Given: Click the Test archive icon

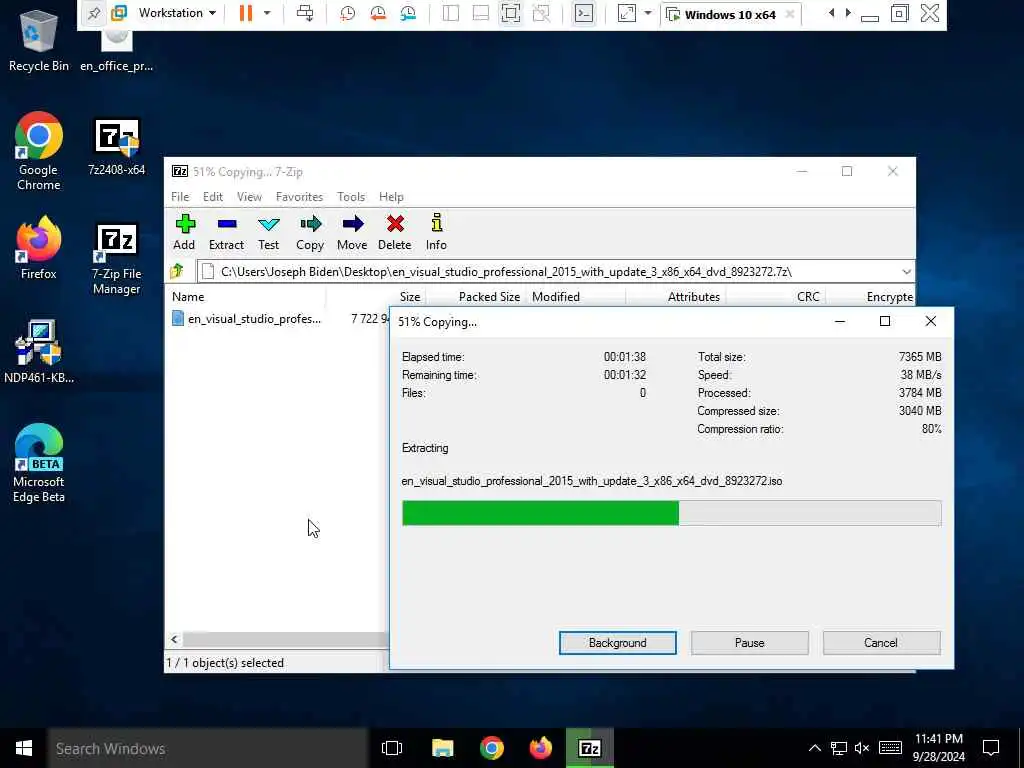Looking at the screenshot, I should pos(268,225).
